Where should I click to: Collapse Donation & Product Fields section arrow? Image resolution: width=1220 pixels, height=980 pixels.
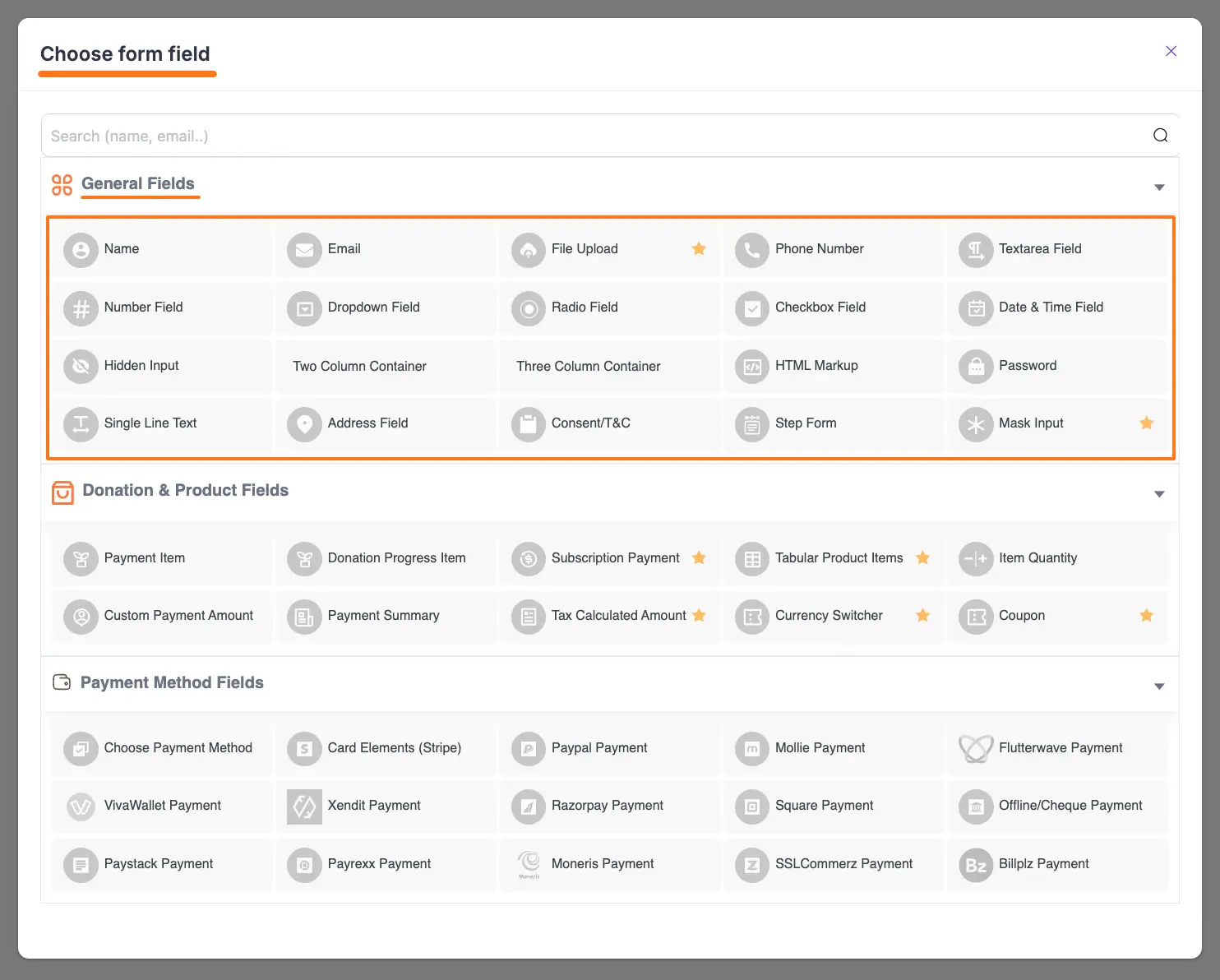1159,494
